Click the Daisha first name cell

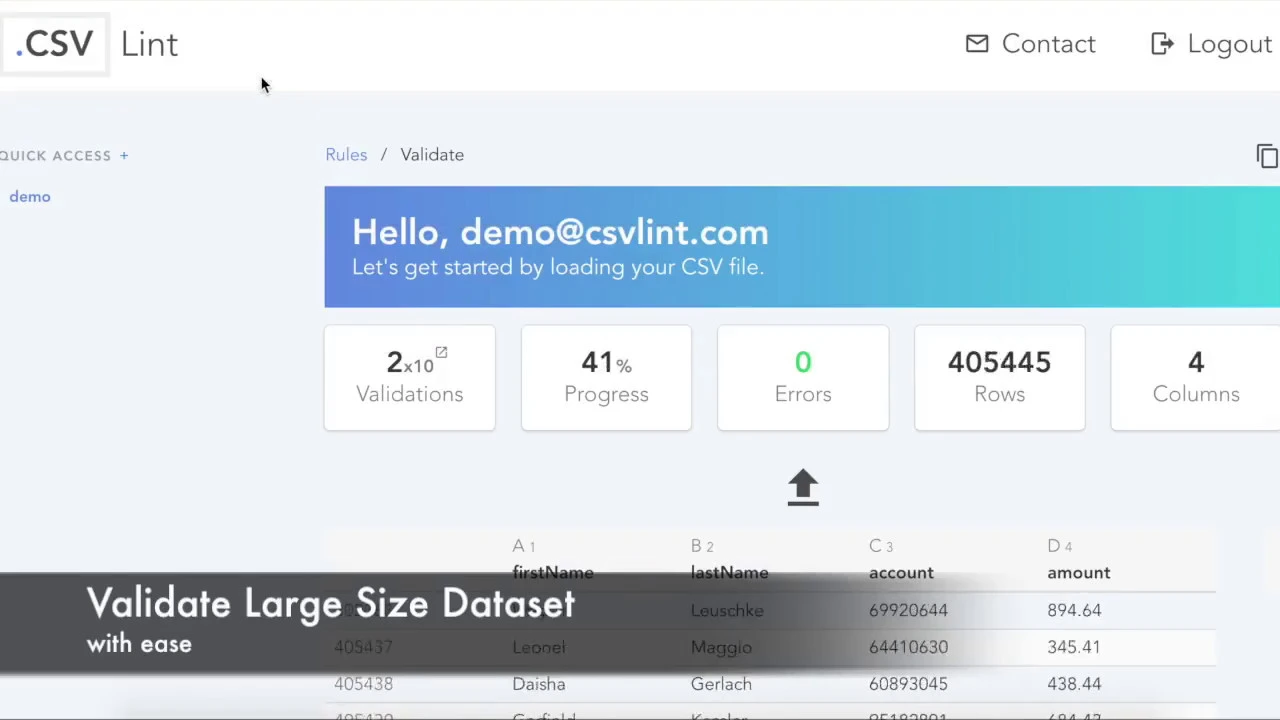(538, 684)
